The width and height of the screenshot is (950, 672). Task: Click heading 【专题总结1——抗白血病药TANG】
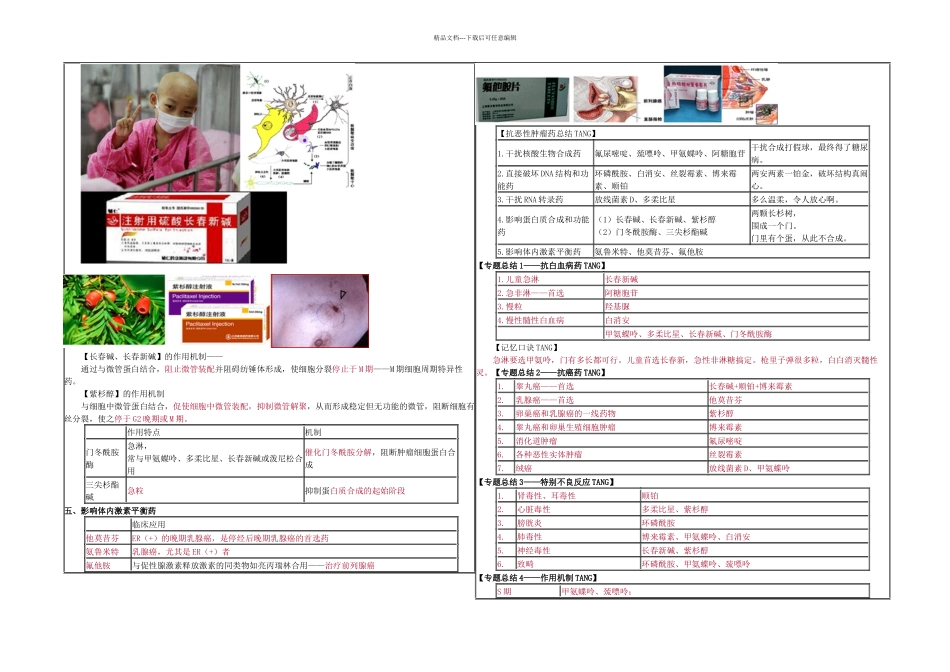[542, 265]
